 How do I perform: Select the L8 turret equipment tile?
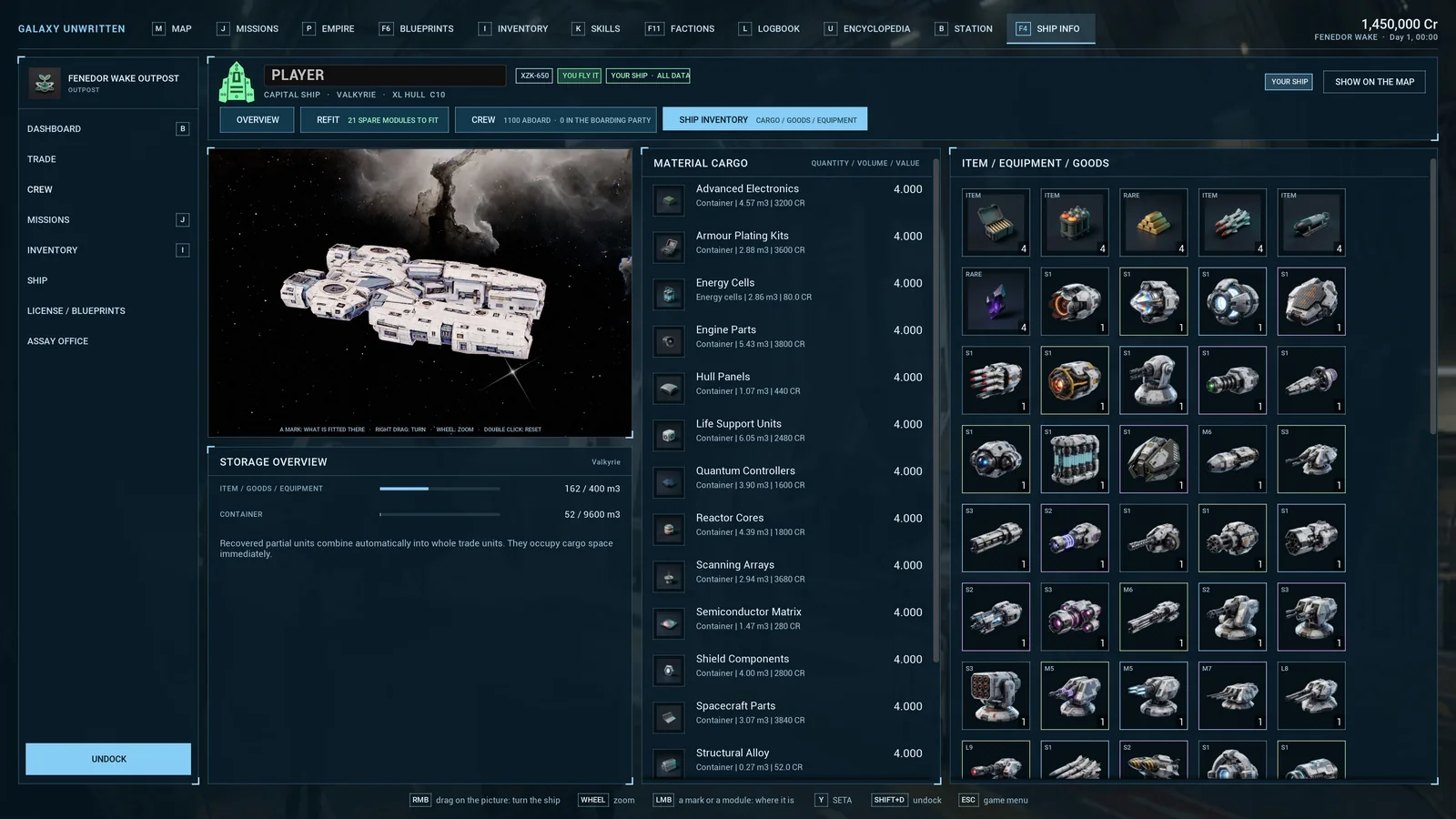1311,696
